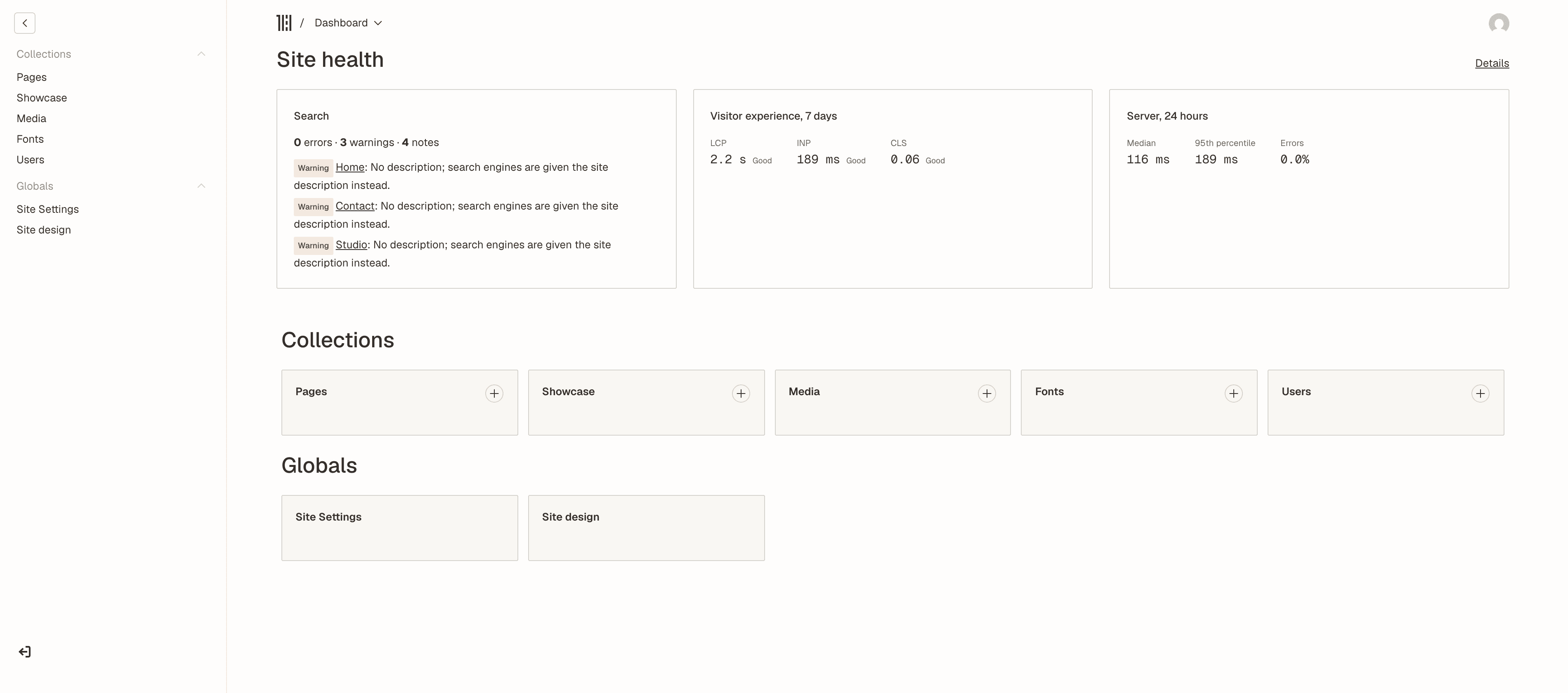Open the Site Settings global card
The width and height of the screenshot is (1568, 693).
tap(399, 528)
